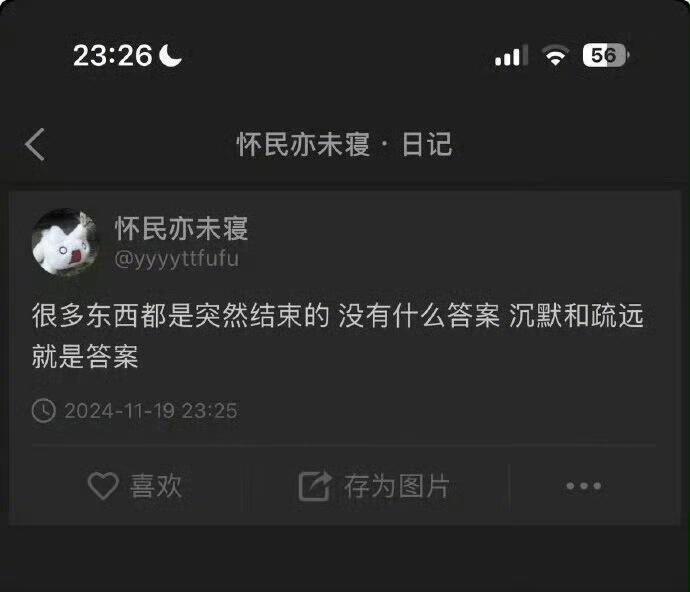
Task: Open the 怀民亦未寝 profile name in the post
Action: 181,228
